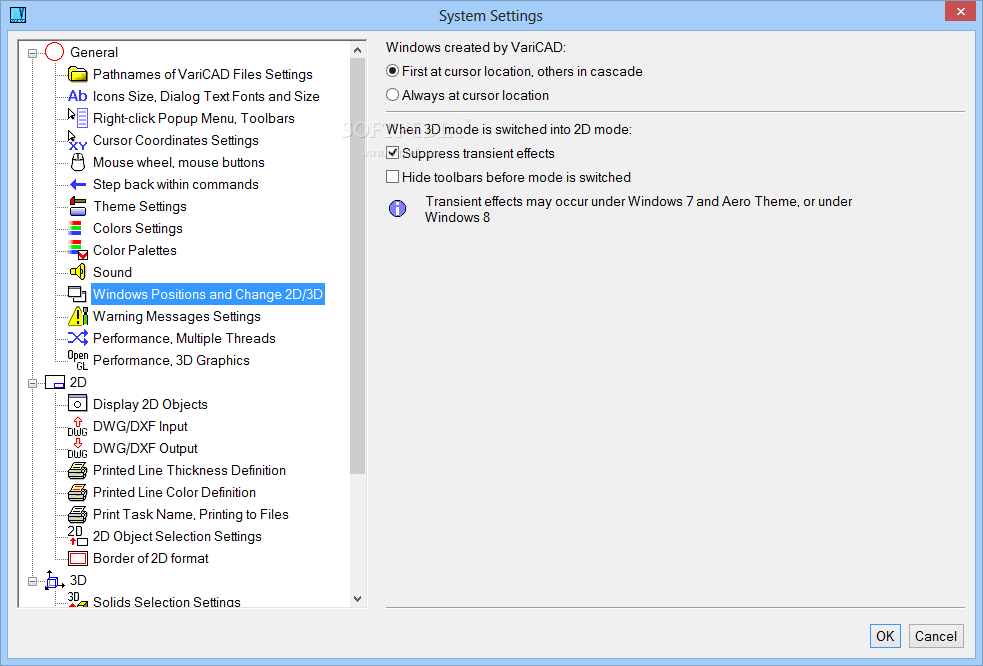
Task: Select Performance, 3D Graphics
Action: (171, 360)
